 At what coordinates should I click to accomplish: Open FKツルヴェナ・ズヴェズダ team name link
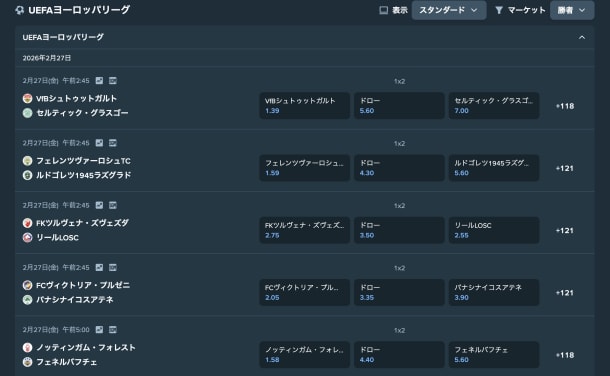[82, 223]
